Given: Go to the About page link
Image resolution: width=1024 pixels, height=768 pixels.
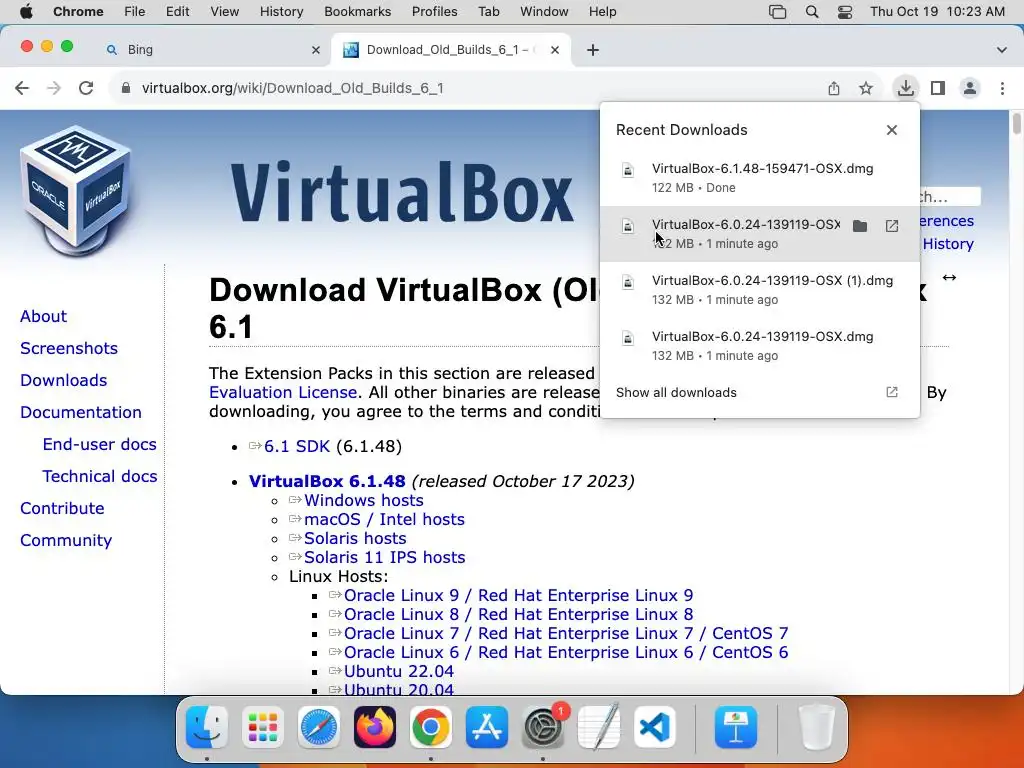Looking at the screenshot, I should 43,316.
